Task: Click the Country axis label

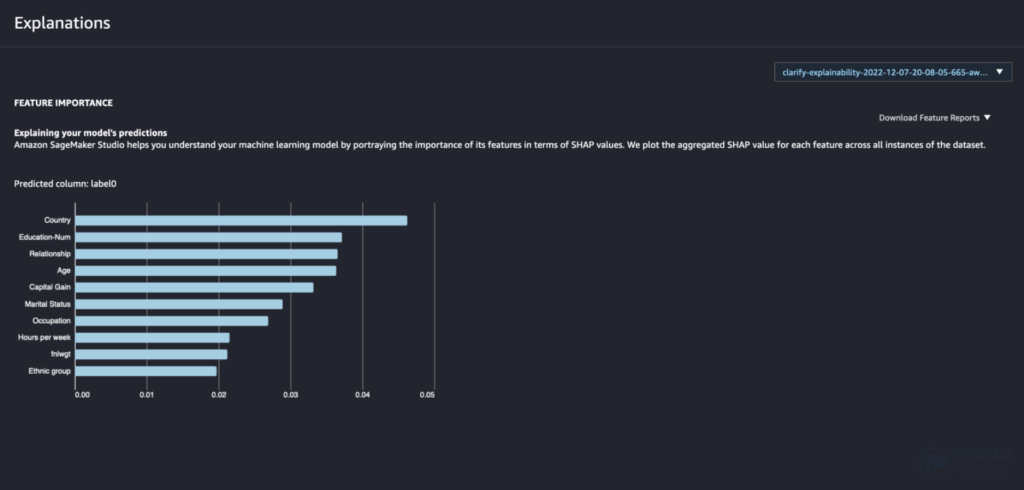Action: 56,220
